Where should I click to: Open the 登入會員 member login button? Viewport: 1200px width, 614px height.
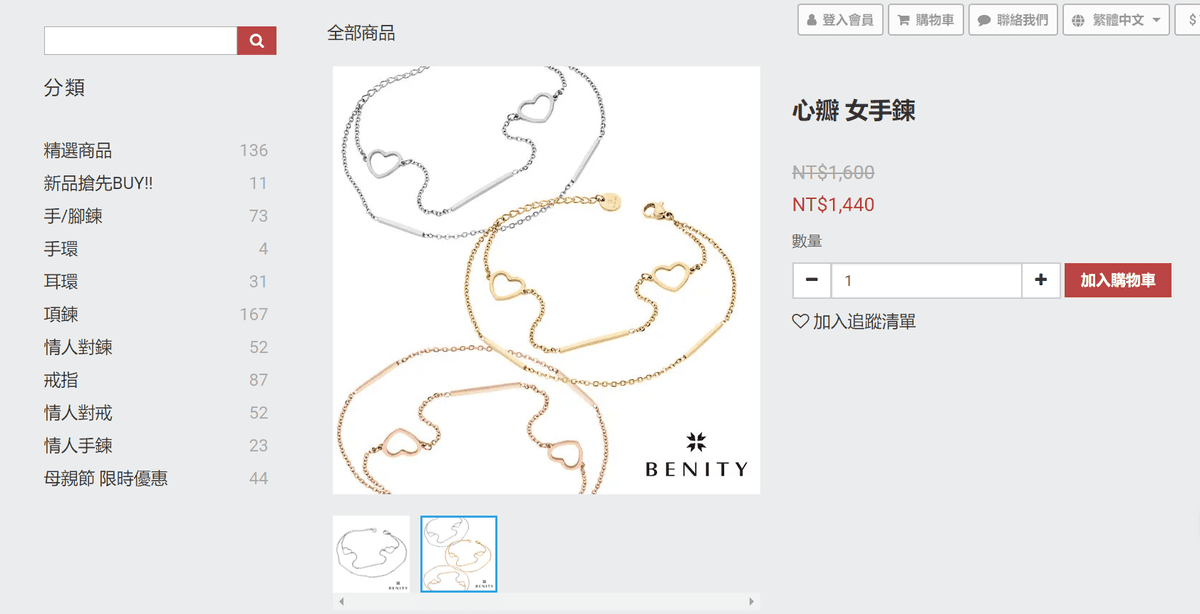[840, 20]
